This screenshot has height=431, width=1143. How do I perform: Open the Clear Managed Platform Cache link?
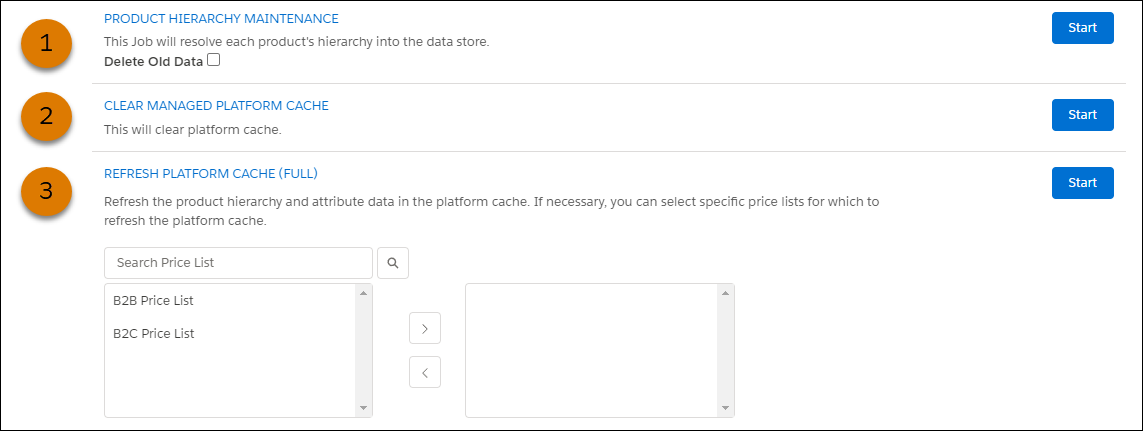[x=216, y=106]
